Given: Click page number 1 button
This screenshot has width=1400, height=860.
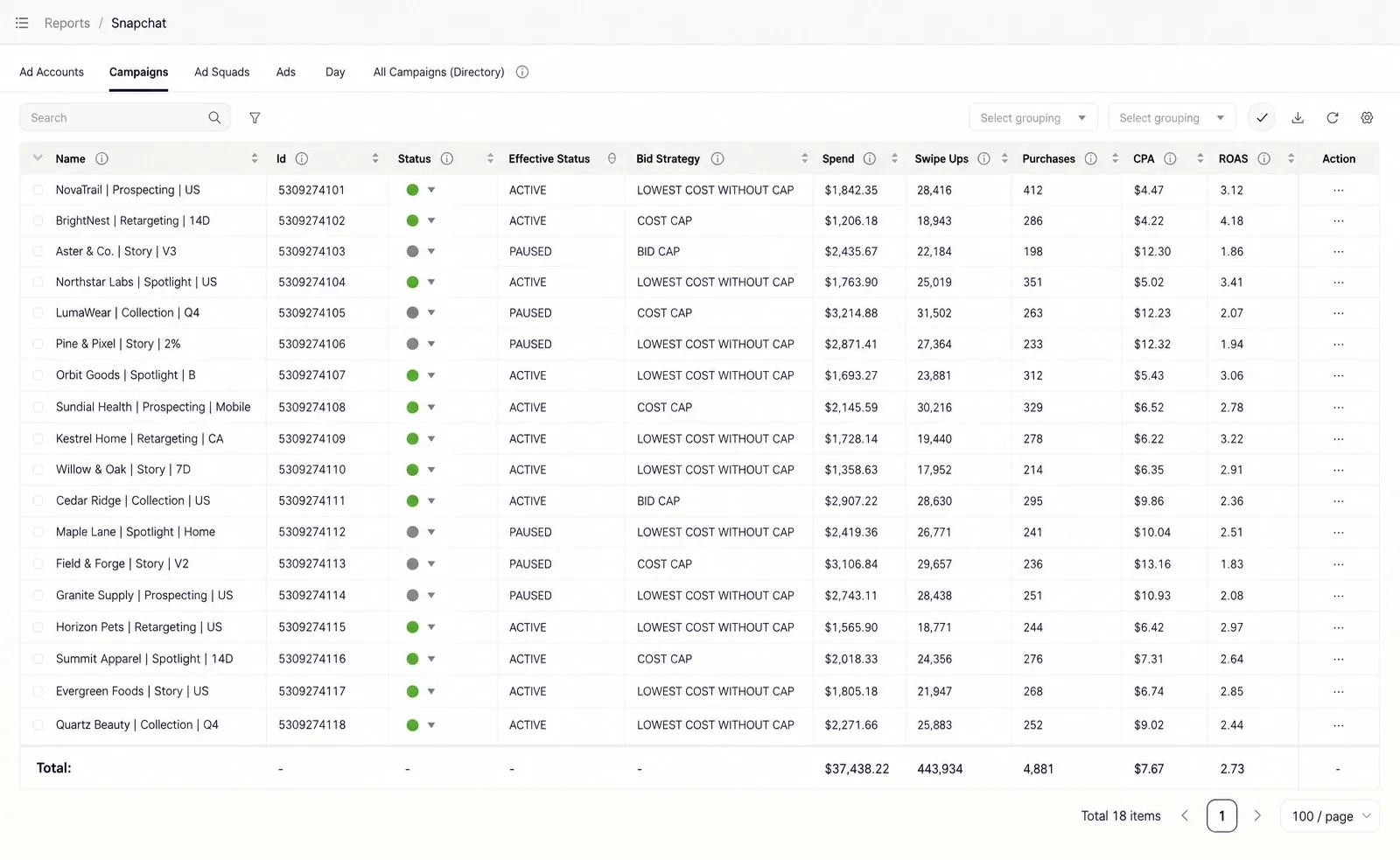Looking at the screenshot, I should click(x=1221, y=816).
